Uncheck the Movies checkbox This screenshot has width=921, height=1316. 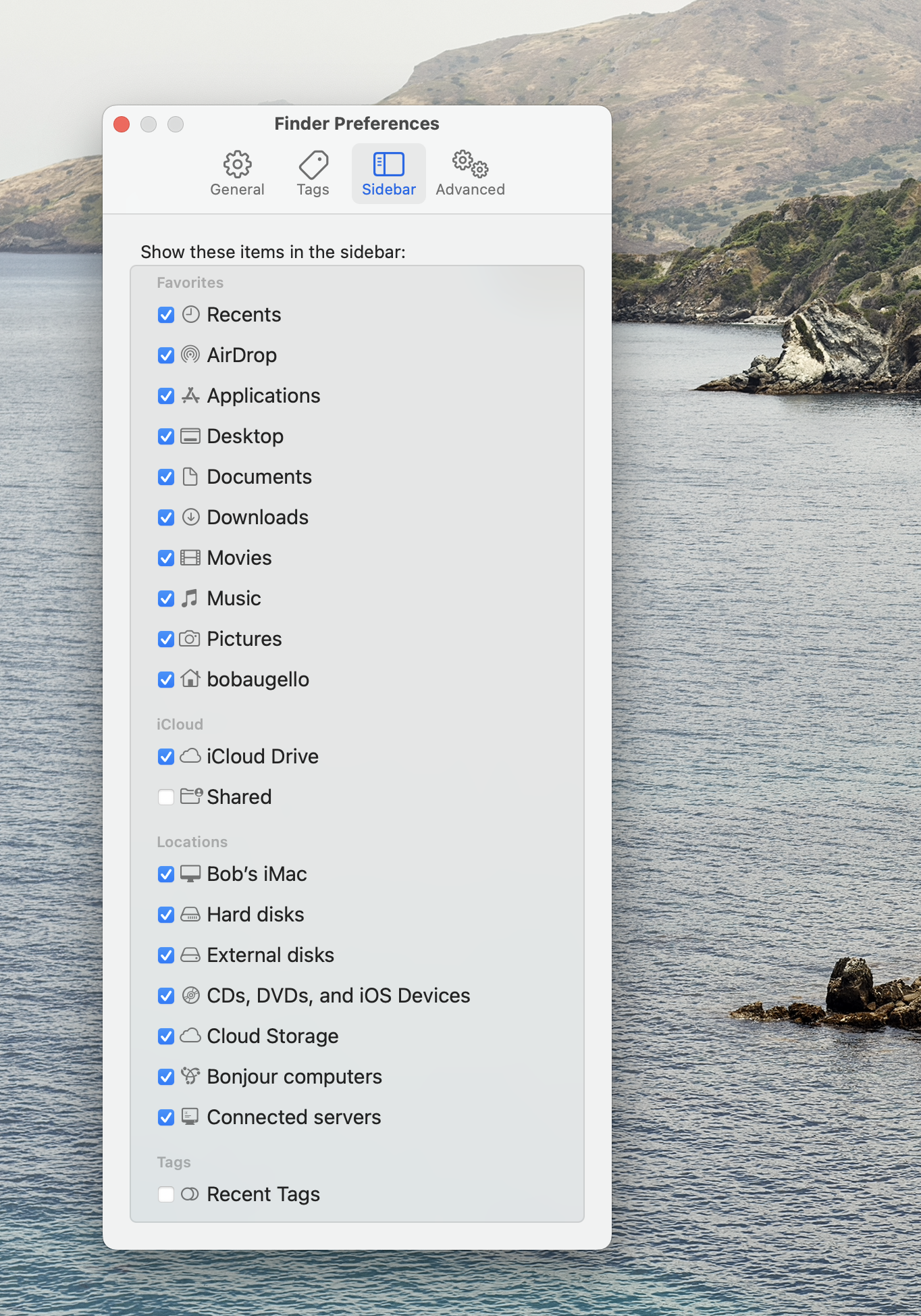tap(166, 558)
